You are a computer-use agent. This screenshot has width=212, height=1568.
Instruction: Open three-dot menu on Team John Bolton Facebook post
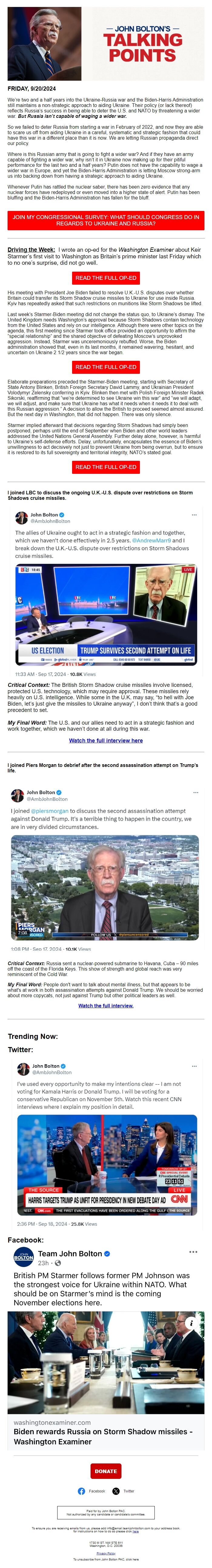click(x=193, y=1252)
